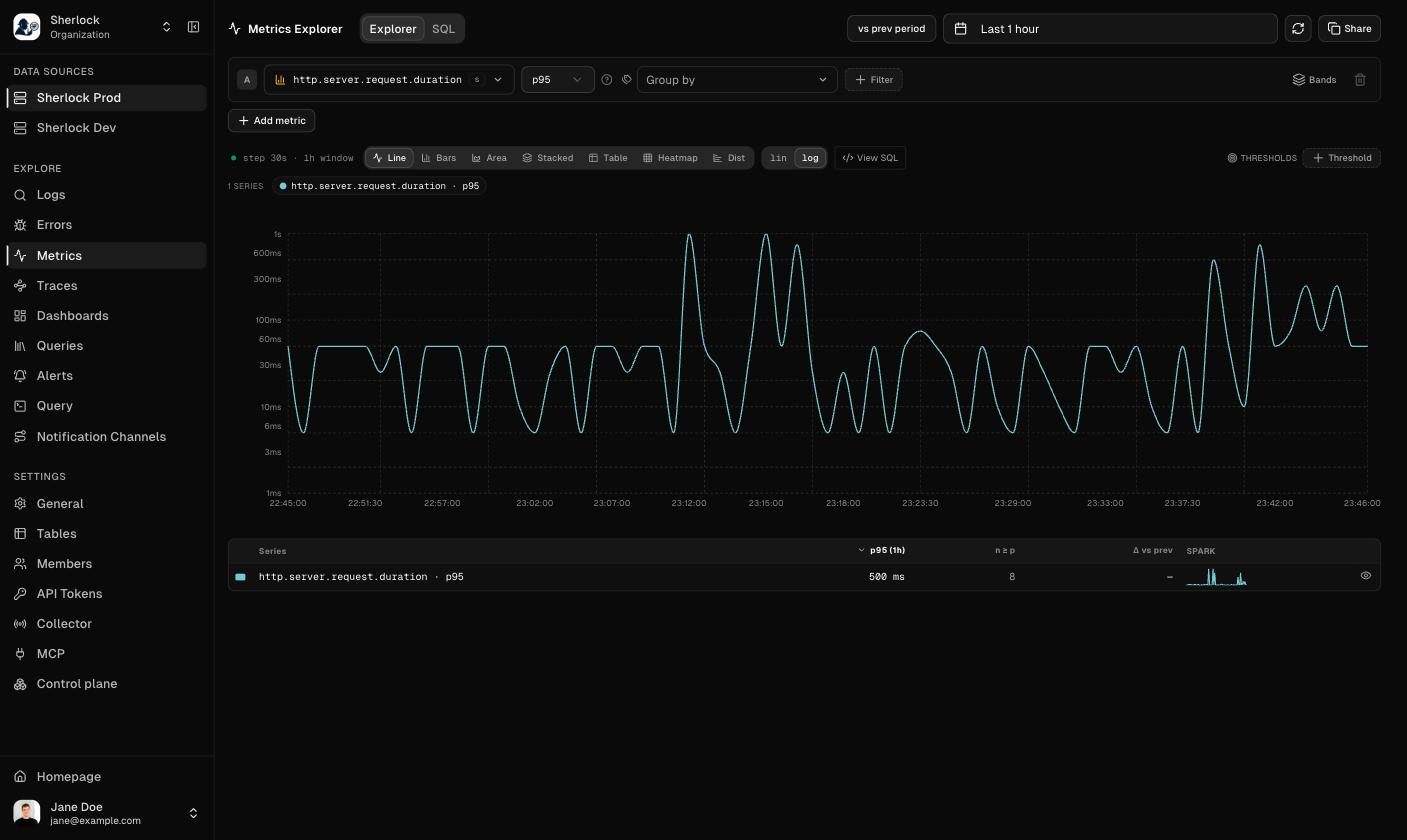1407x840 pixels.
Task: Open the Logs page
Action: (107, 195)
